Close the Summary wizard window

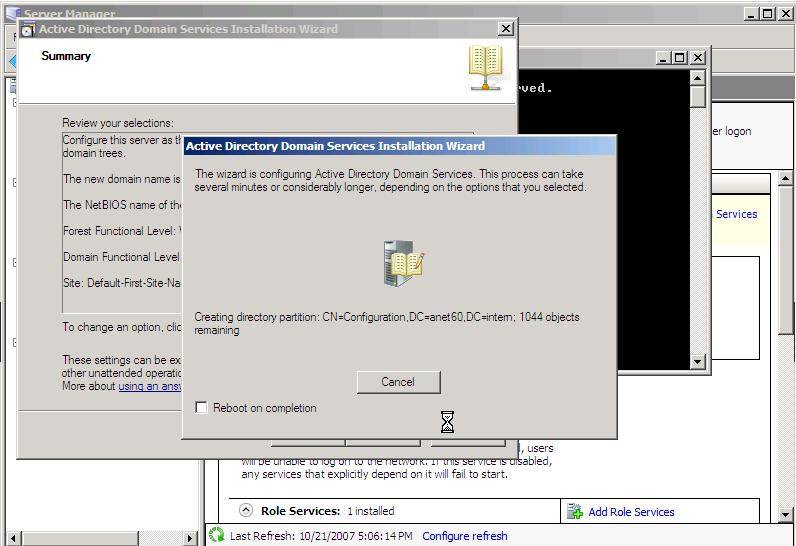(x=506, y=29)
